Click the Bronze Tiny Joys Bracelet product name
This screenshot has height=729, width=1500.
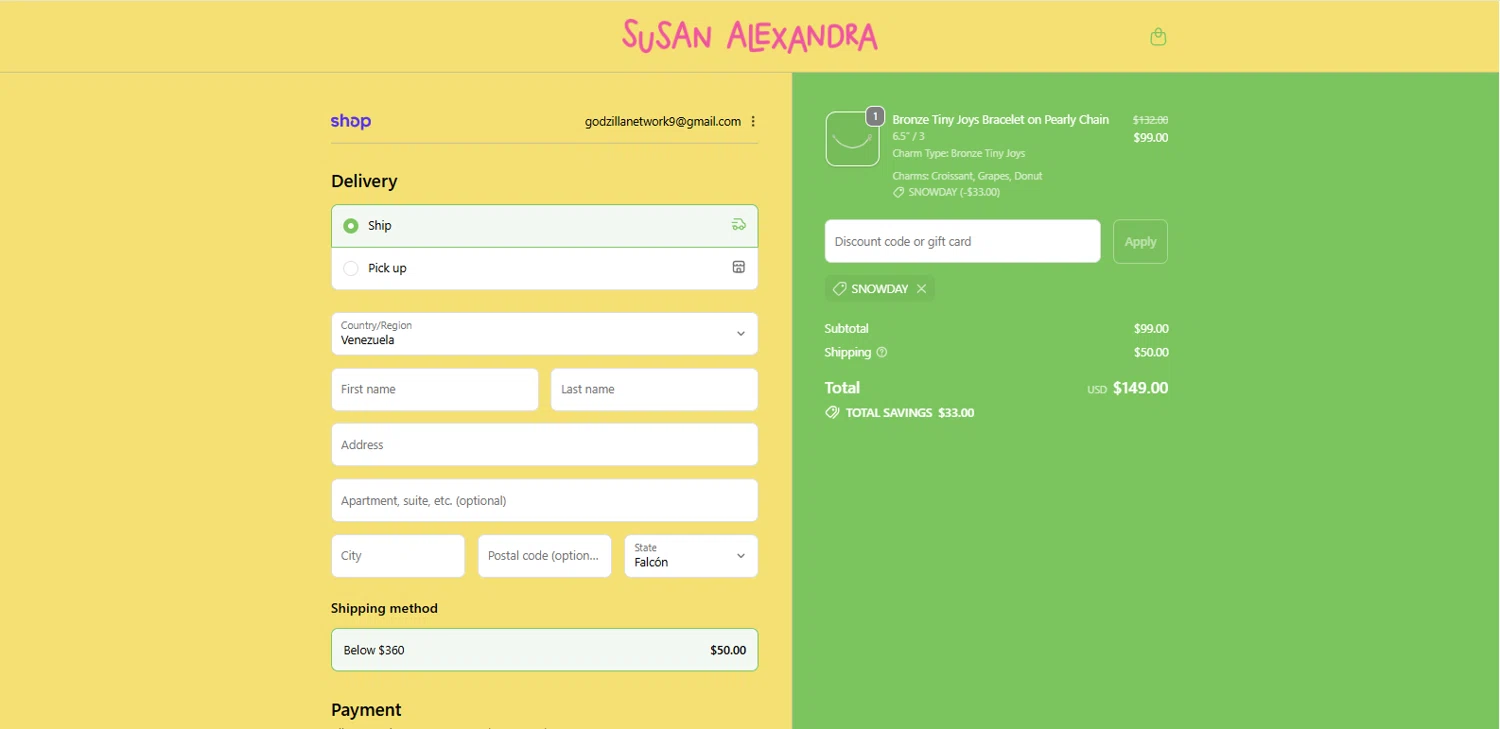point(1000,119)
